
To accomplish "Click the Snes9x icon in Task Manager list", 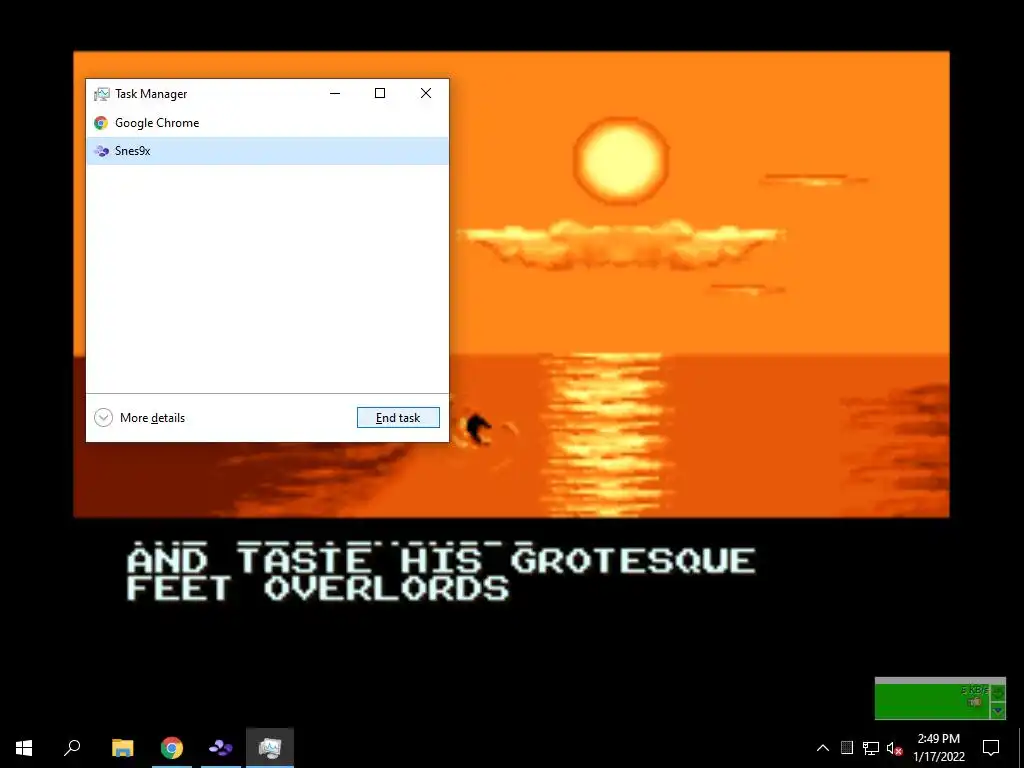I will click(x=101, y=151).
